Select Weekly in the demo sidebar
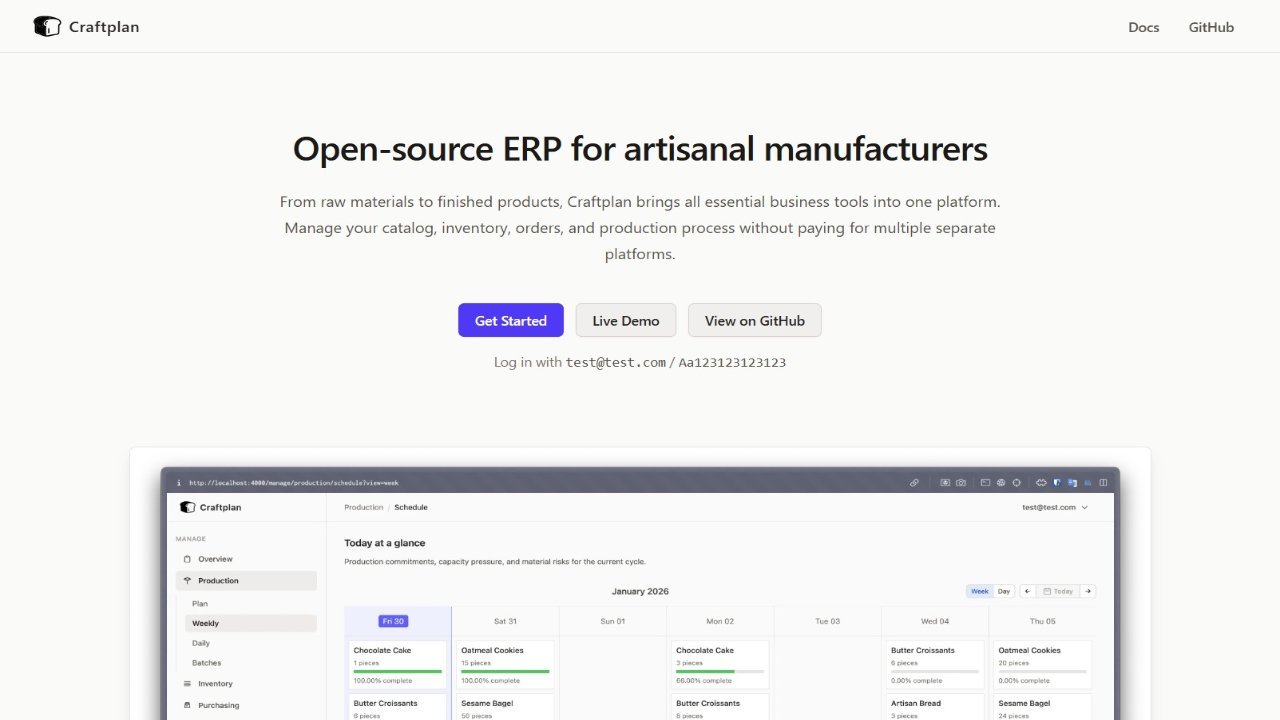 click(x=250, y=623)
